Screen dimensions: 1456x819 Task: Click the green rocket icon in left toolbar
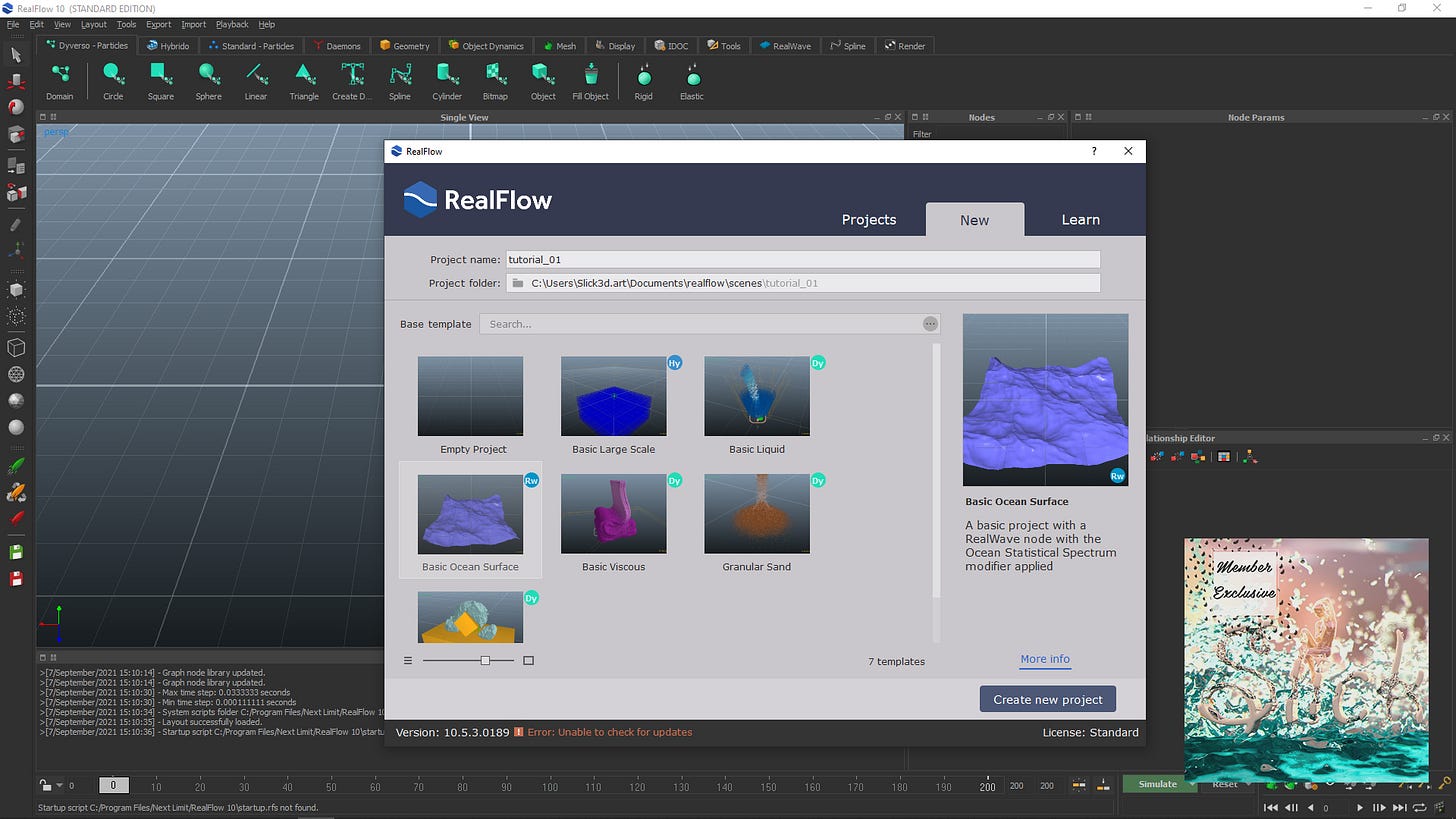[16, 466]
